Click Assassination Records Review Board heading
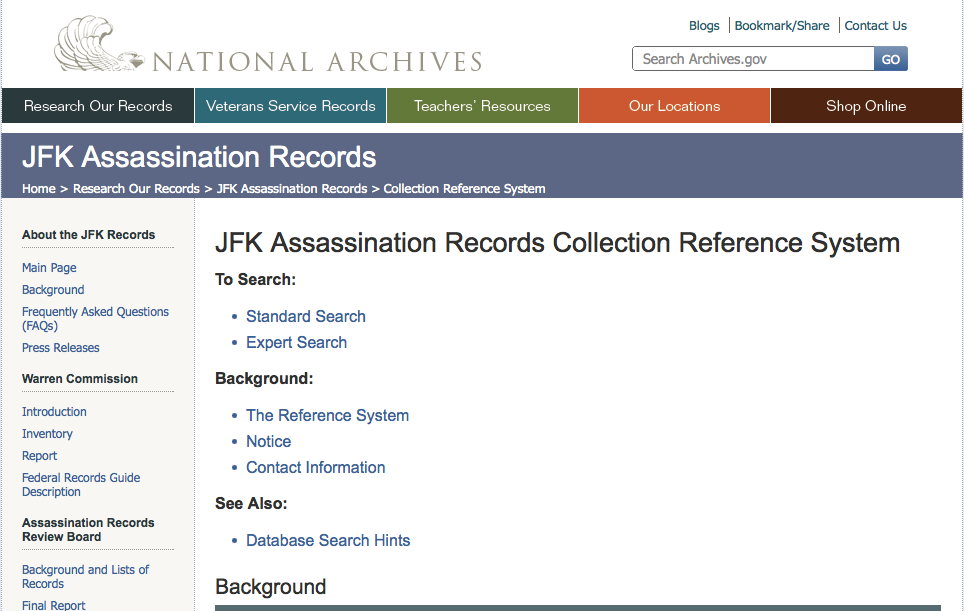964x611 pixels. point(88,530)
